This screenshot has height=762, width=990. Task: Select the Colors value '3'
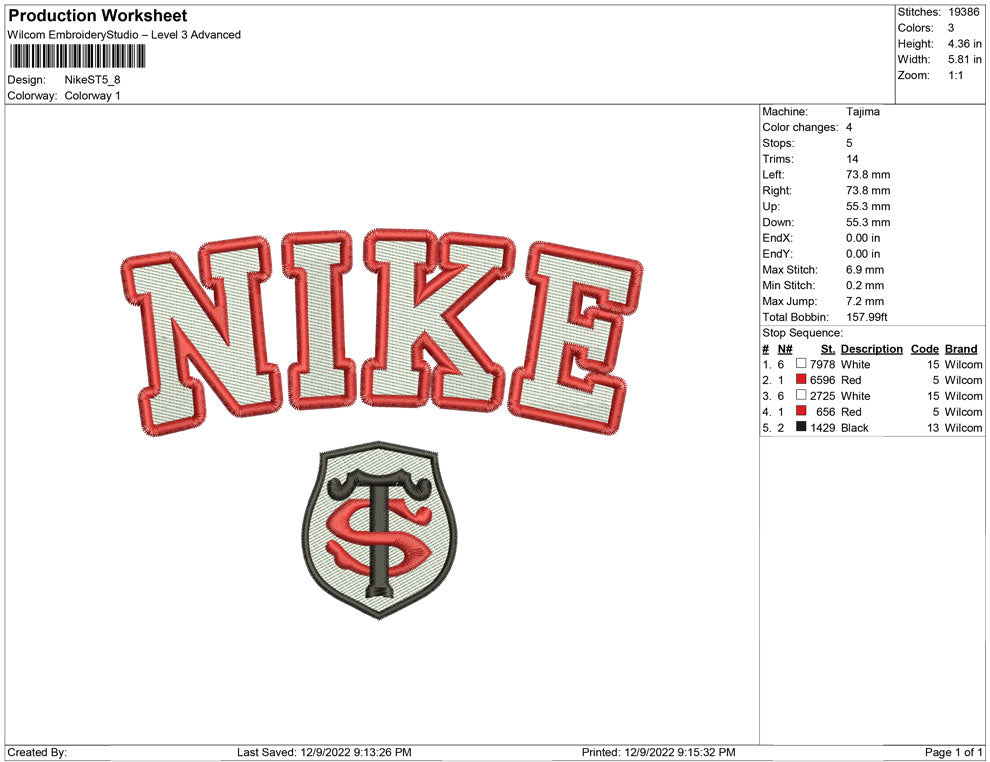click(951, 28)
